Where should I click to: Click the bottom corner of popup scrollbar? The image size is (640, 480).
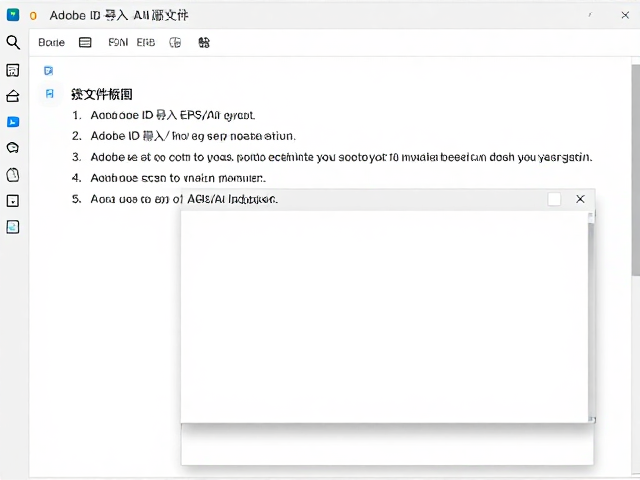[592, 419]
